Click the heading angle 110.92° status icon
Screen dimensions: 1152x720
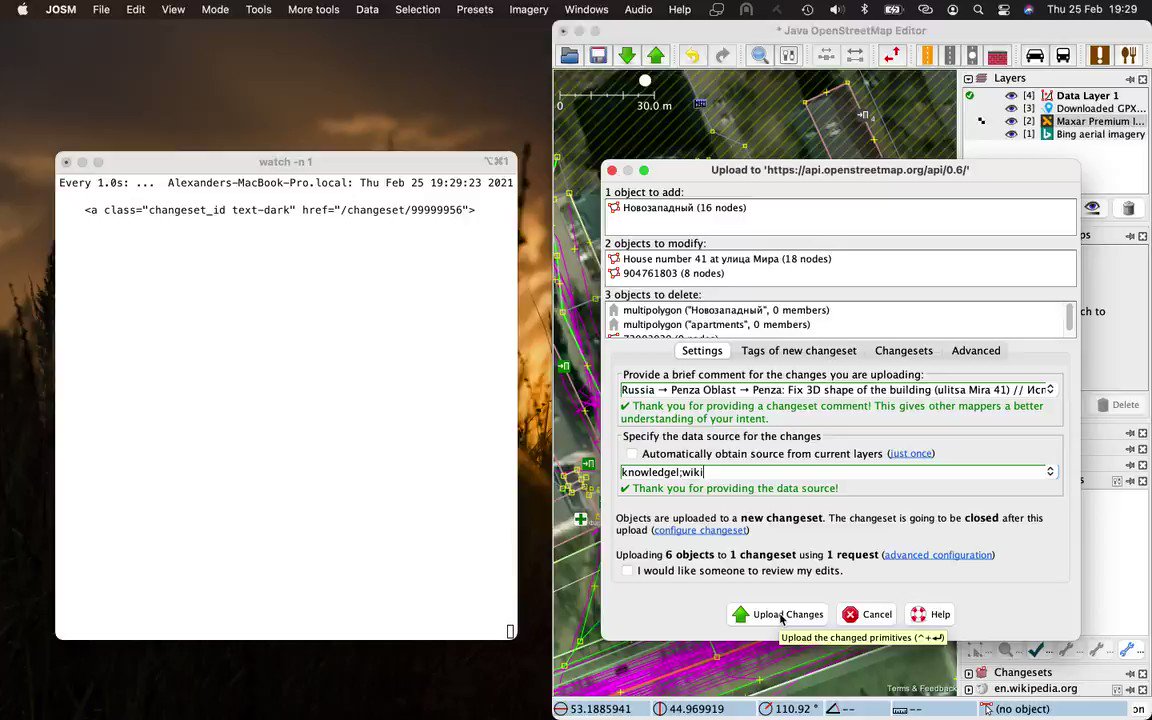click(x=766, y=709)
